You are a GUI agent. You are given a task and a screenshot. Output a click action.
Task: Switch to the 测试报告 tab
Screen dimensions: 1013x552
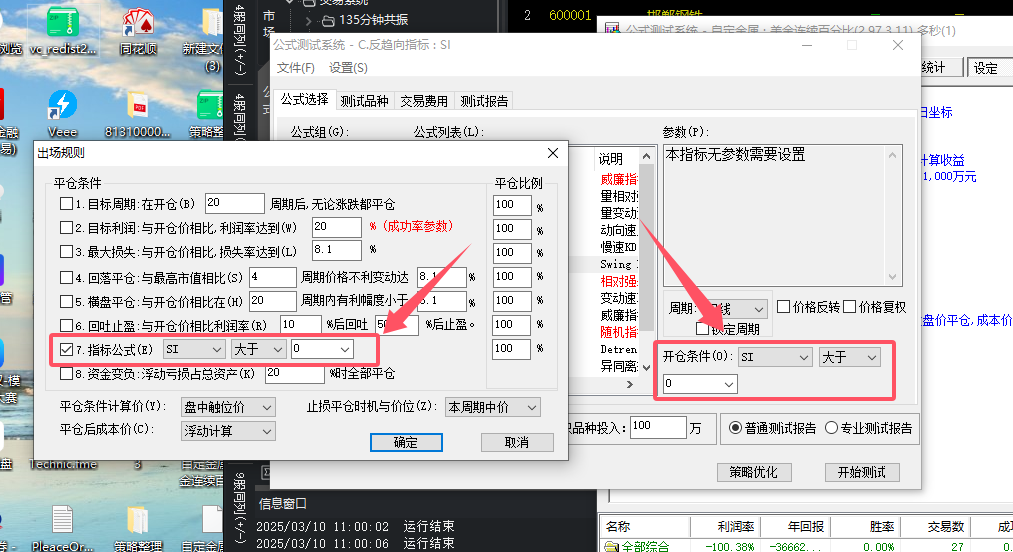tap(485, 101)
